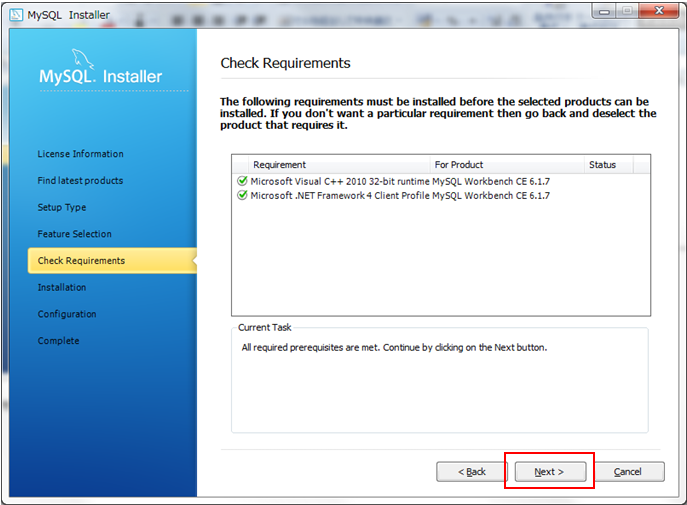Select the Complete step in the sidebar
Screen dimensions: 687x505
coord(58,341)
